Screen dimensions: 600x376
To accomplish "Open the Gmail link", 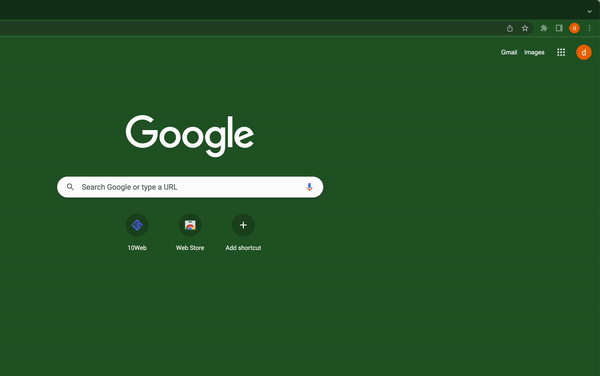I will tap(509, 52).
